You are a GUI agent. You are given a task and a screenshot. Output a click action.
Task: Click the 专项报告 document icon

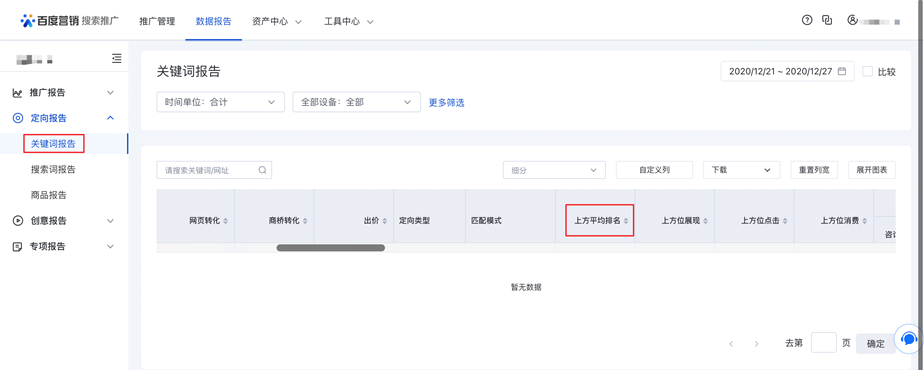coord(18,247)
